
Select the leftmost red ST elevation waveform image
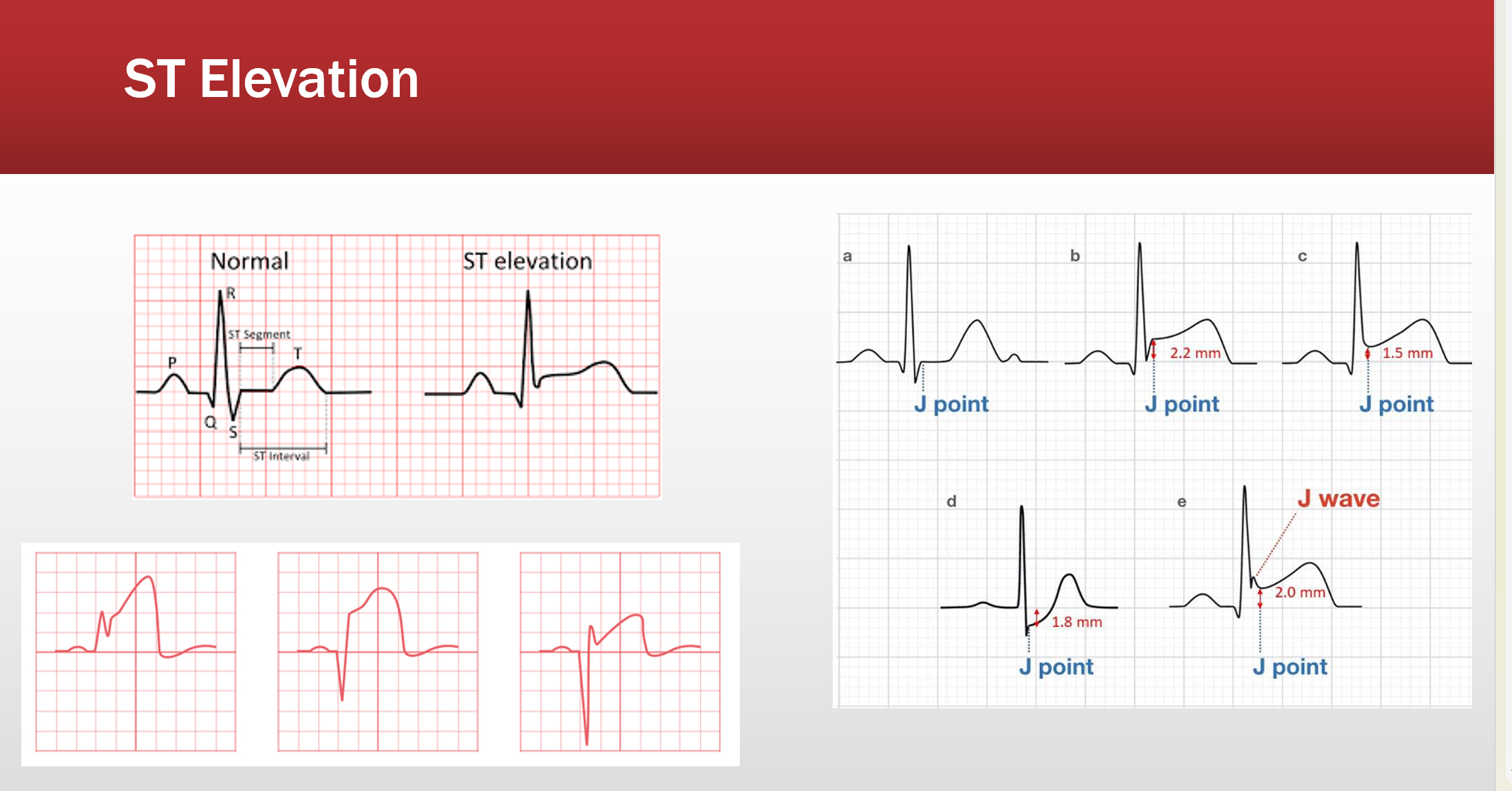click(136, 651)
